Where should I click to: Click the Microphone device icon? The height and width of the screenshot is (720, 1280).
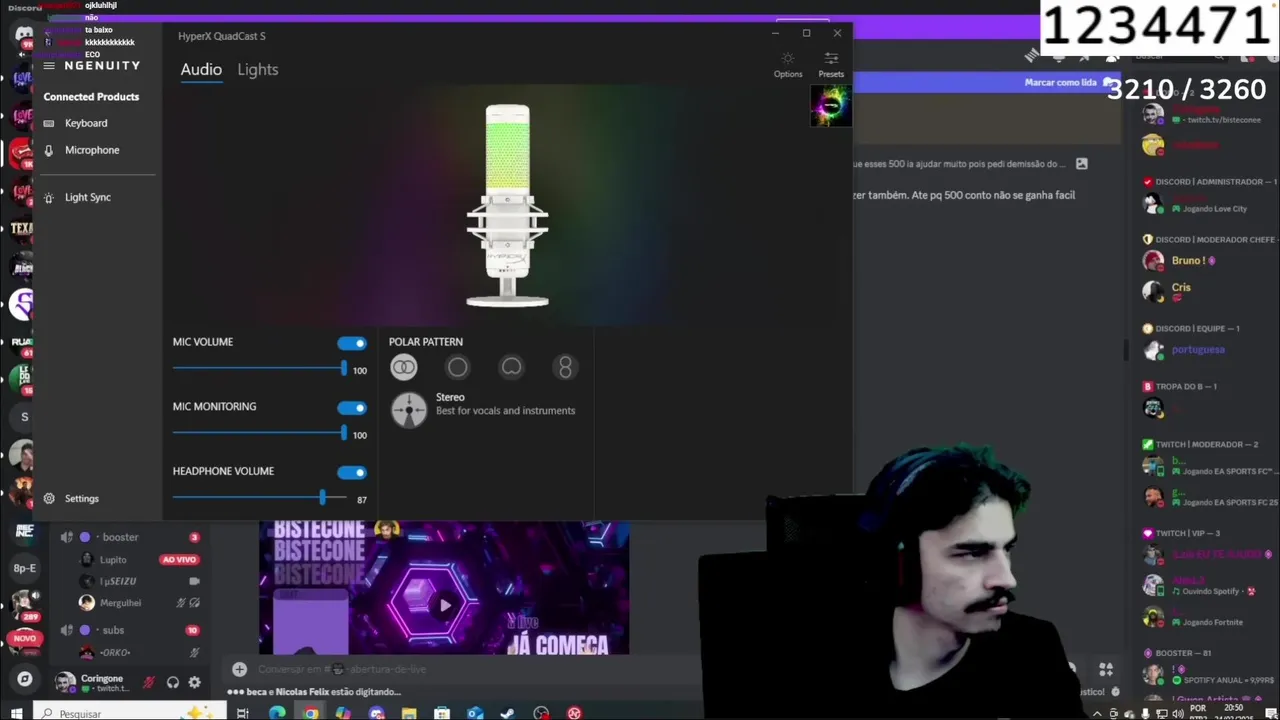coord(49,150)
